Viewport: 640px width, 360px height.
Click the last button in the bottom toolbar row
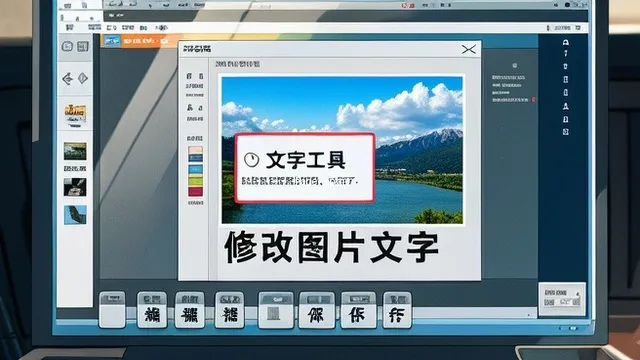[x=397, y=310]
